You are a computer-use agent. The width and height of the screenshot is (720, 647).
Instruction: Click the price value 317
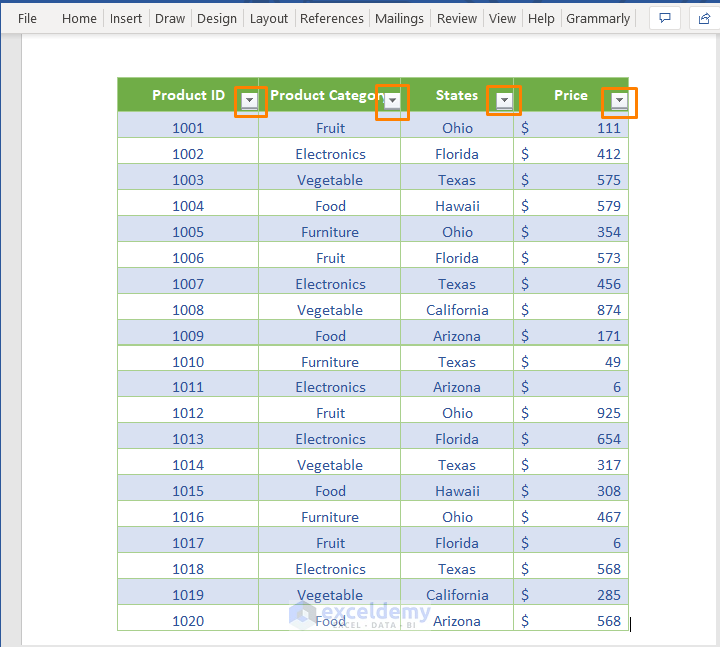point(608,465)
